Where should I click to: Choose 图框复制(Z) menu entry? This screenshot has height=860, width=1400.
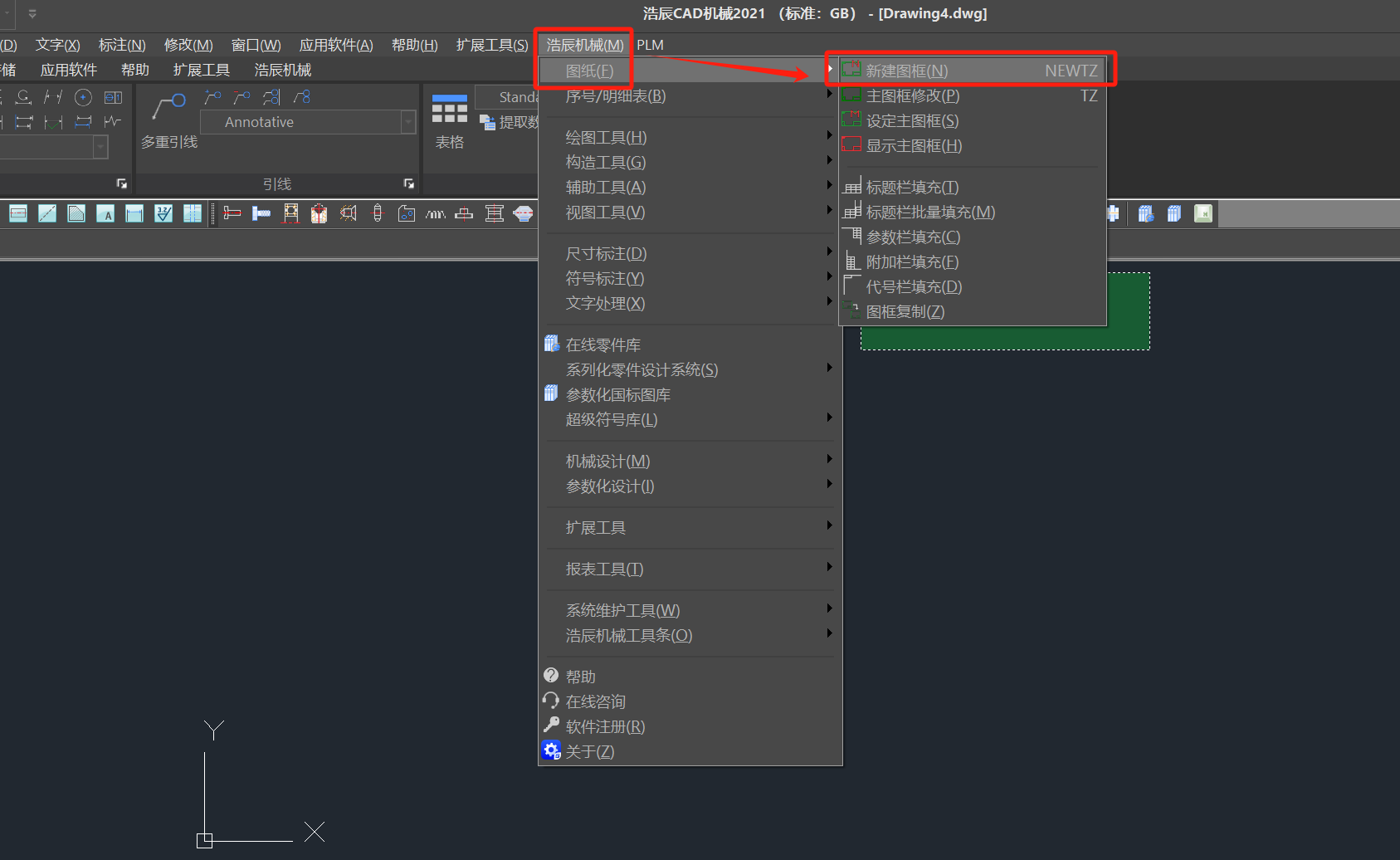click(x=972, y=312)
